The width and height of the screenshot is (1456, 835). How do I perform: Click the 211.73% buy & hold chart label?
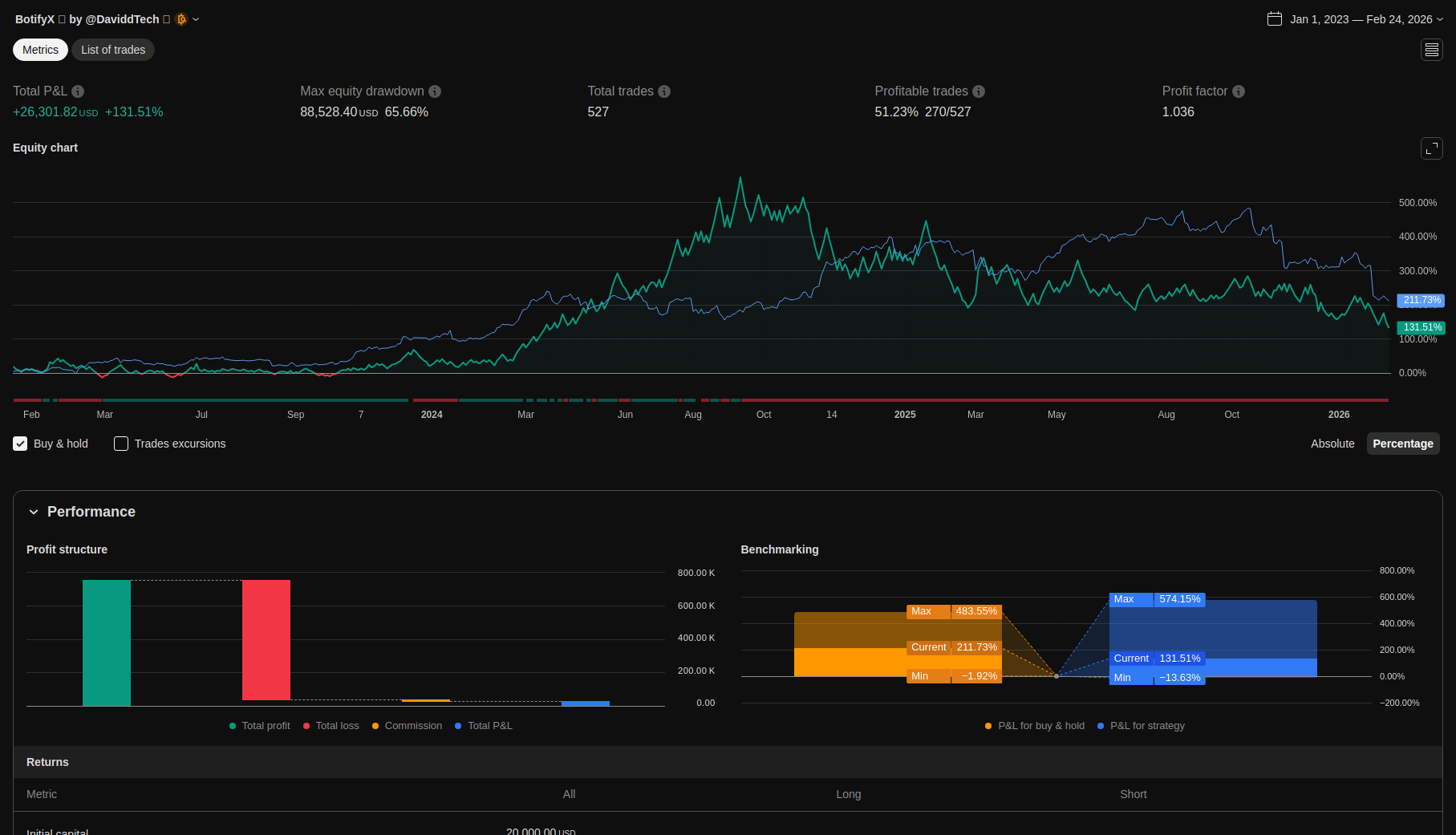click(x=1421, y=300)
